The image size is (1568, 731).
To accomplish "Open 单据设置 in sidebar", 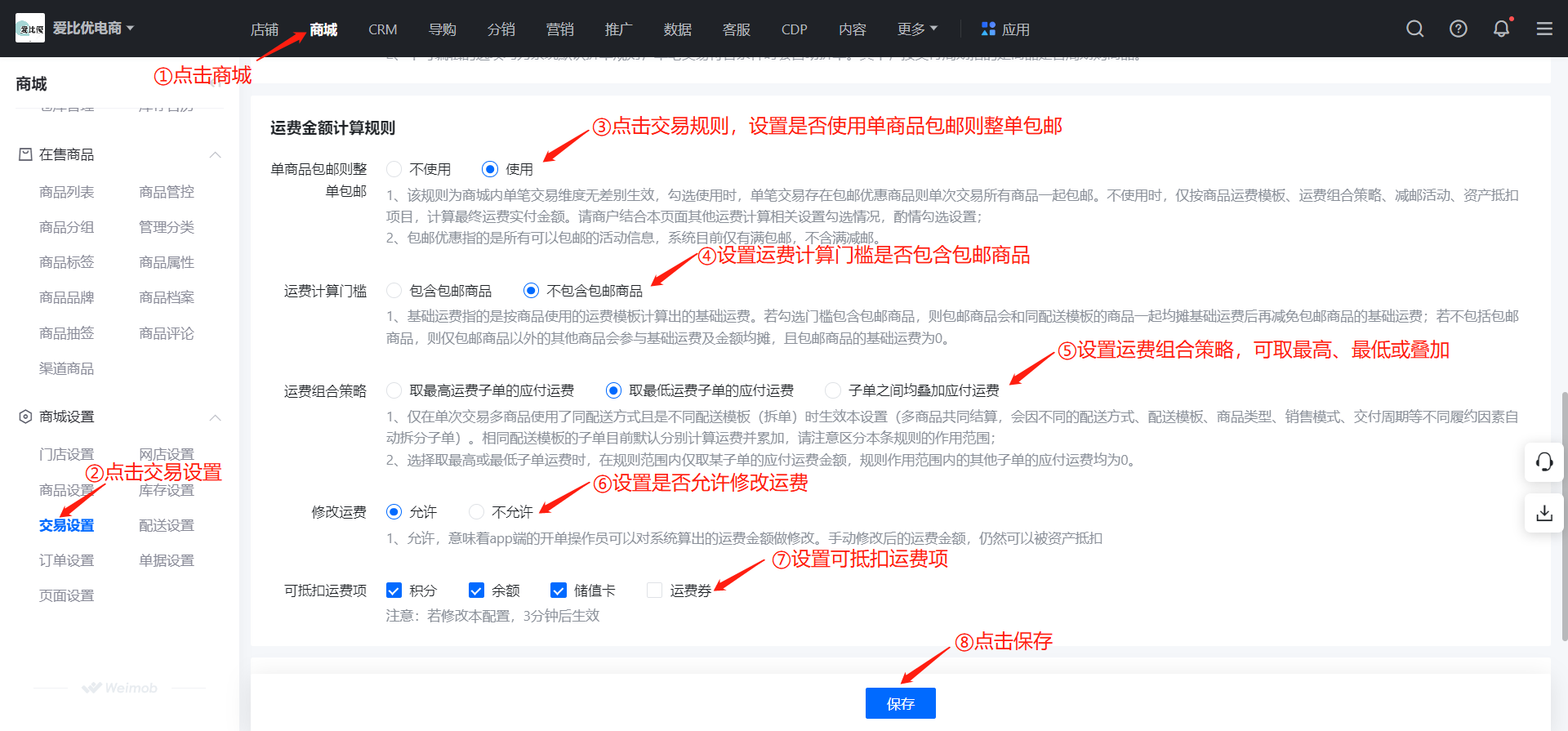I will 167,560.
